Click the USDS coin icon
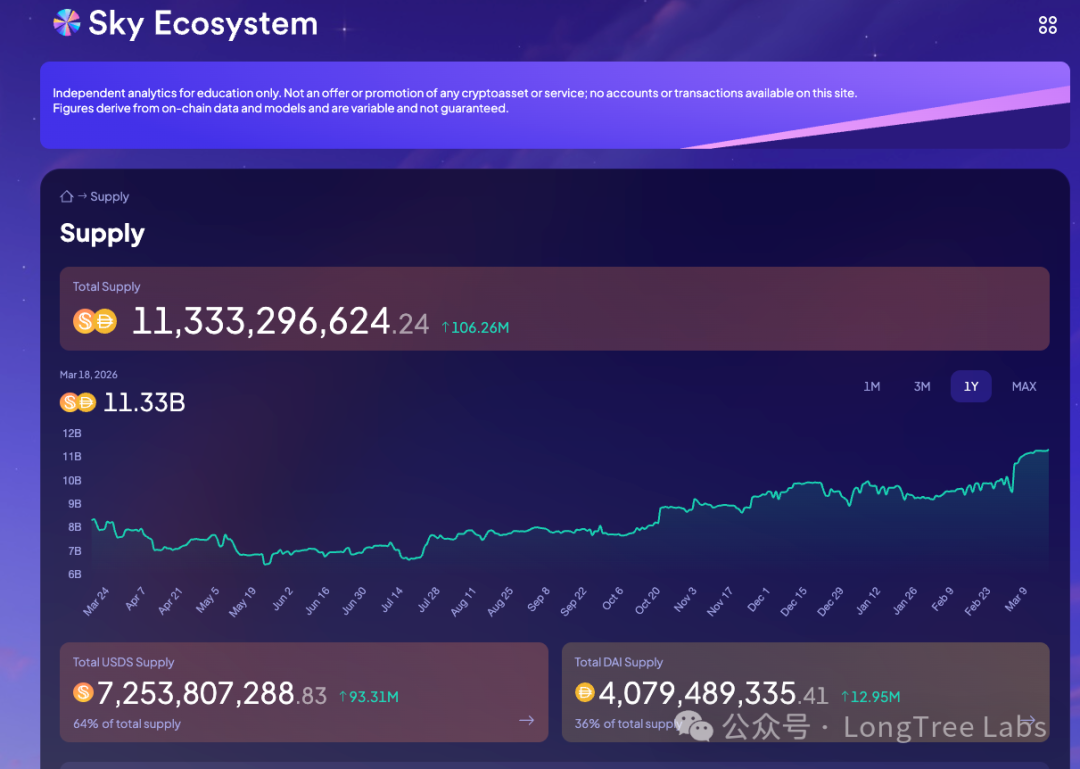Screen dimensions: 1080x769 pos(83,692)
